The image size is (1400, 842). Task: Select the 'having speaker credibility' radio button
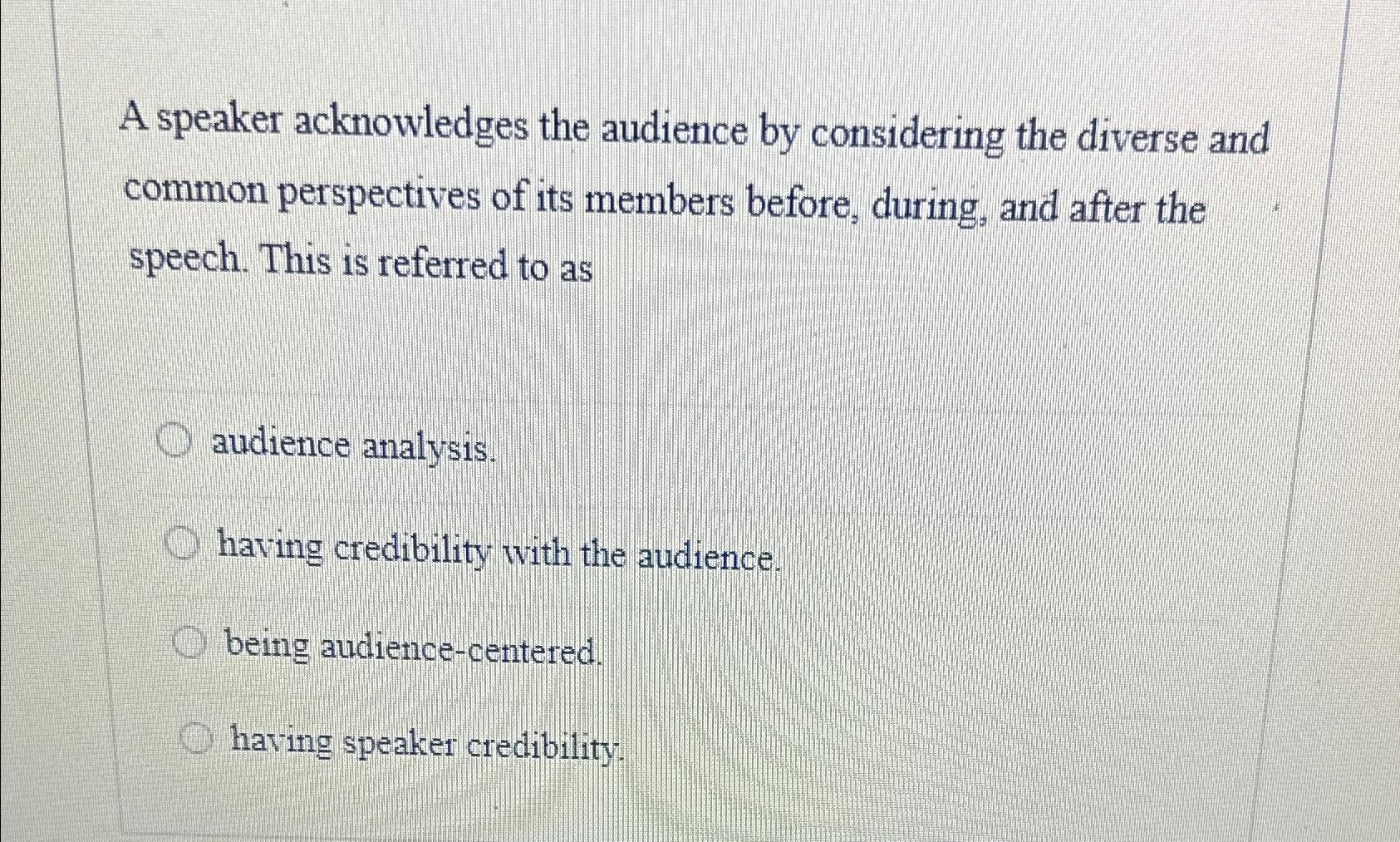[x=198, y=739]
